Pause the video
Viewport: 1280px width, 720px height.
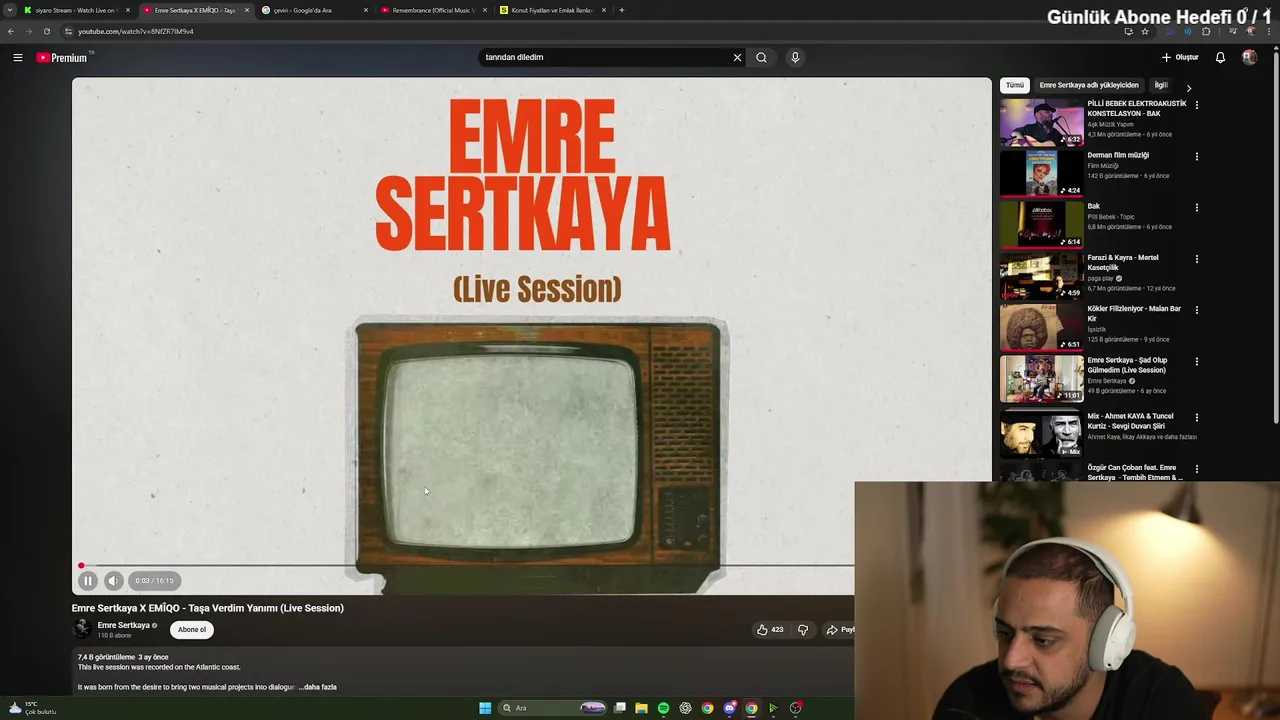point(87,580)
